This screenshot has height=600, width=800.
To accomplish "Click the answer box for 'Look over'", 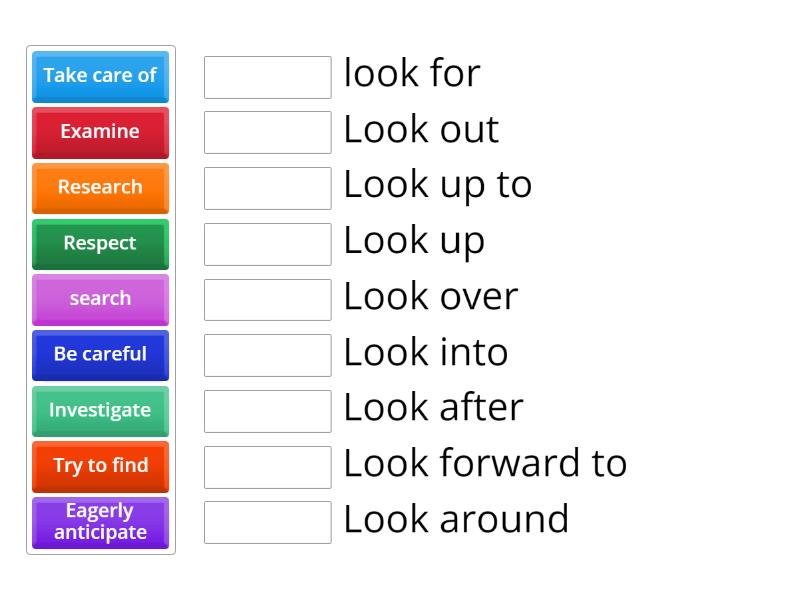I will point(267,299).
